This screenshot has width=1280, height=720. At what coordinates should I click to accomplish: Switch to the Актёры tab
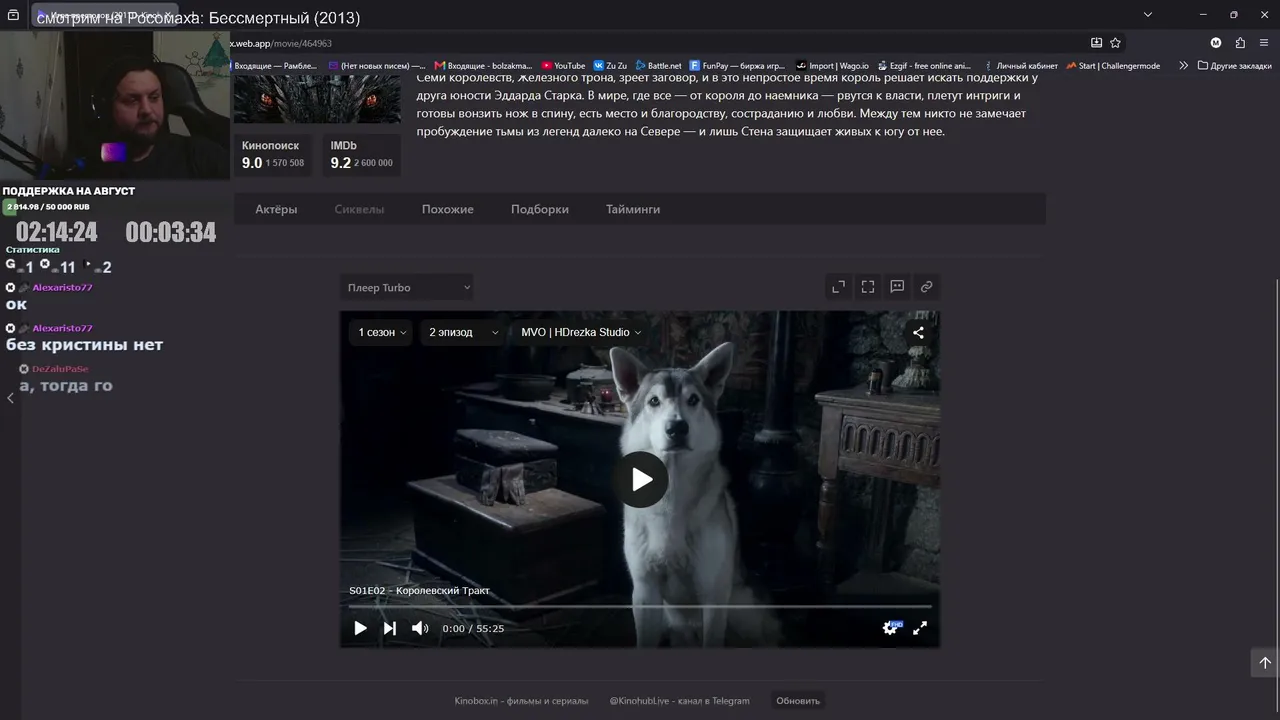coord(276,209)
